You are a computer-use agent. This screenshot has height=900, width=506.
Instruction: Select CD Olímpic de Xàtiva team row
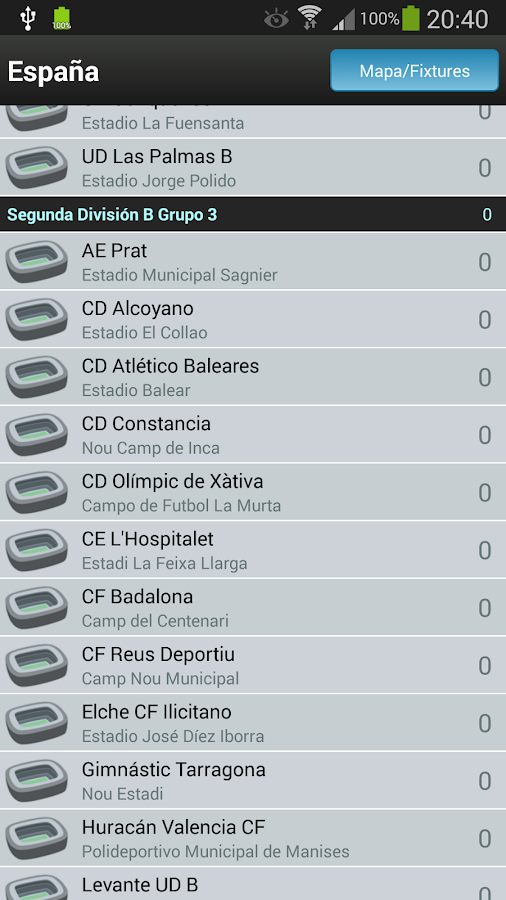(253, 492)
